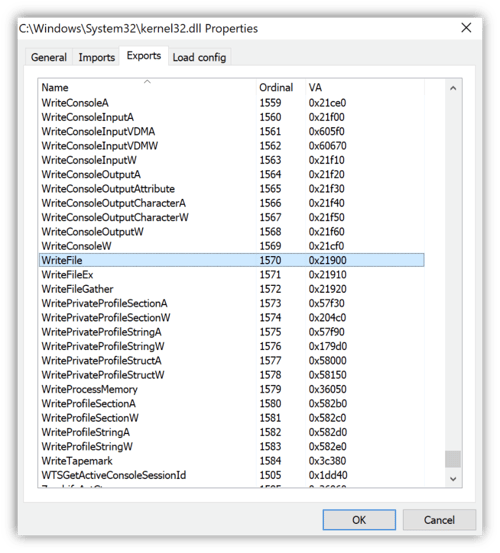Select the Exports tab
The width and height of the screenshot is (500, 553).
point(144,56)
